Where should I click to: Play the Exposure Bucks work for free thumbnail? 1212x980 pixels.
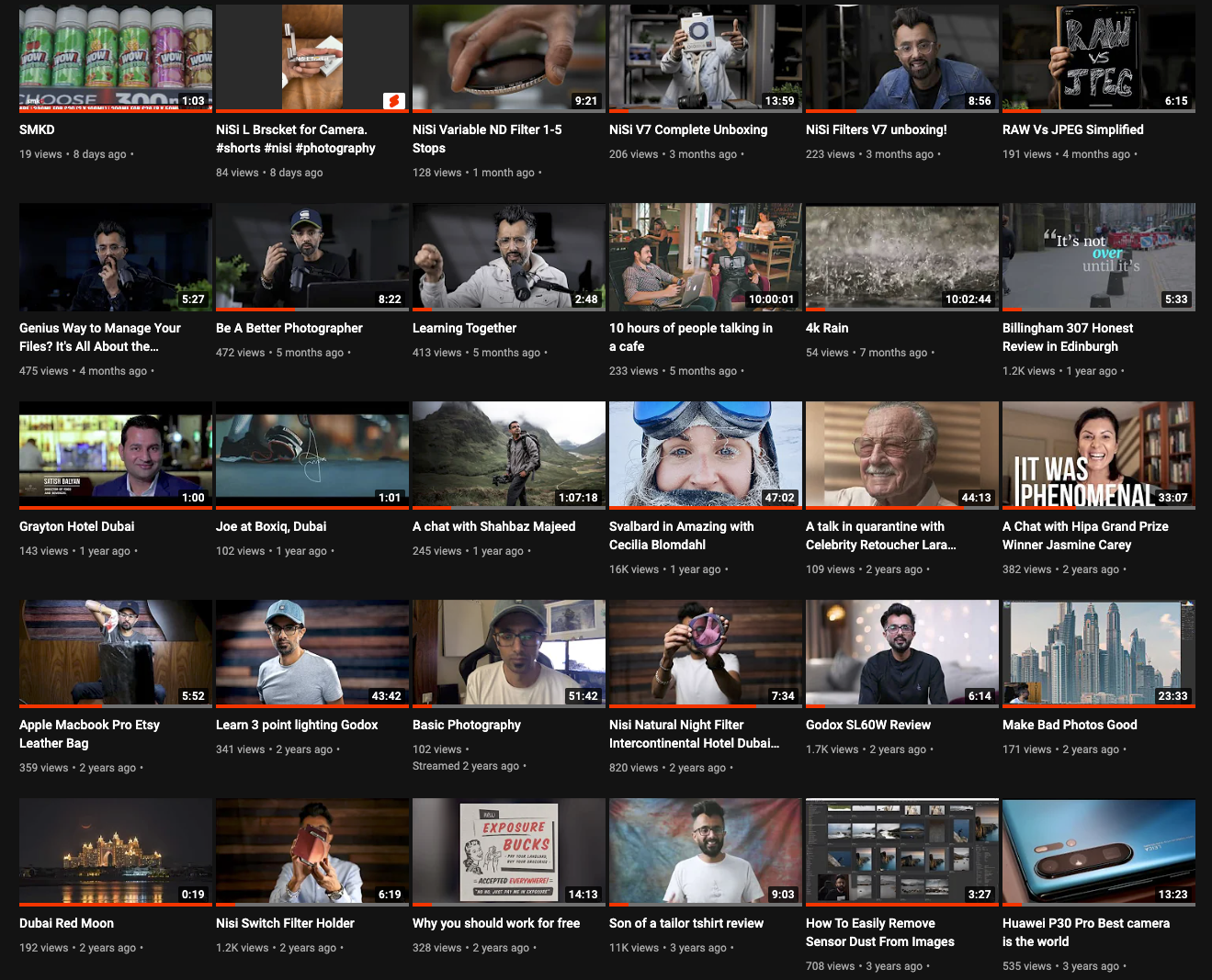509,852
